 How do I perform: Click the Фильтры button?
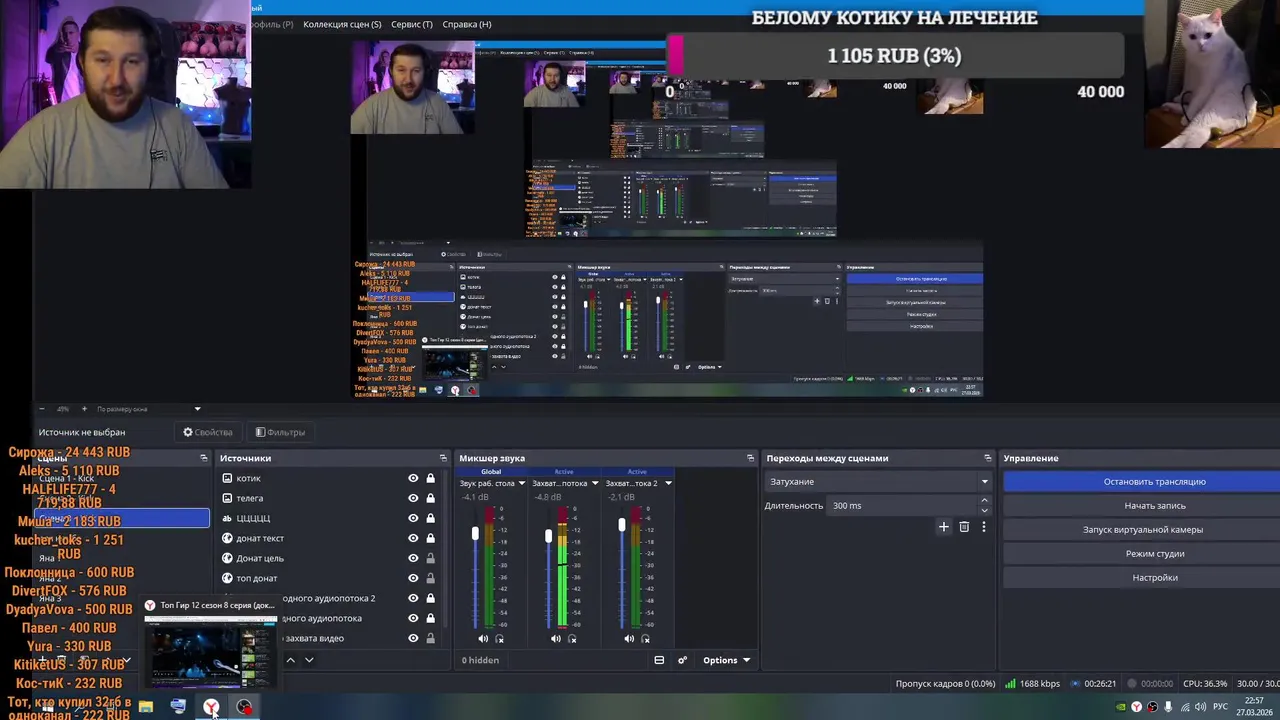click(280, 432)
